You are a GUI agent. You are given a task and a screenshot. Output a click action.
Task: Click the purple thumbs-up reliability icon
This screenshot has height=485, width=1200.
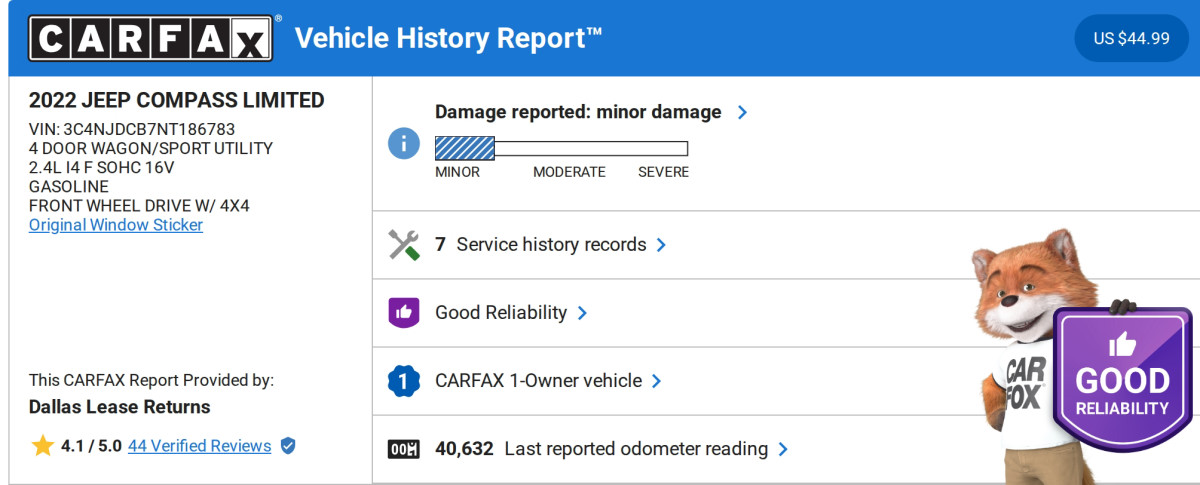tap(403, 313)
